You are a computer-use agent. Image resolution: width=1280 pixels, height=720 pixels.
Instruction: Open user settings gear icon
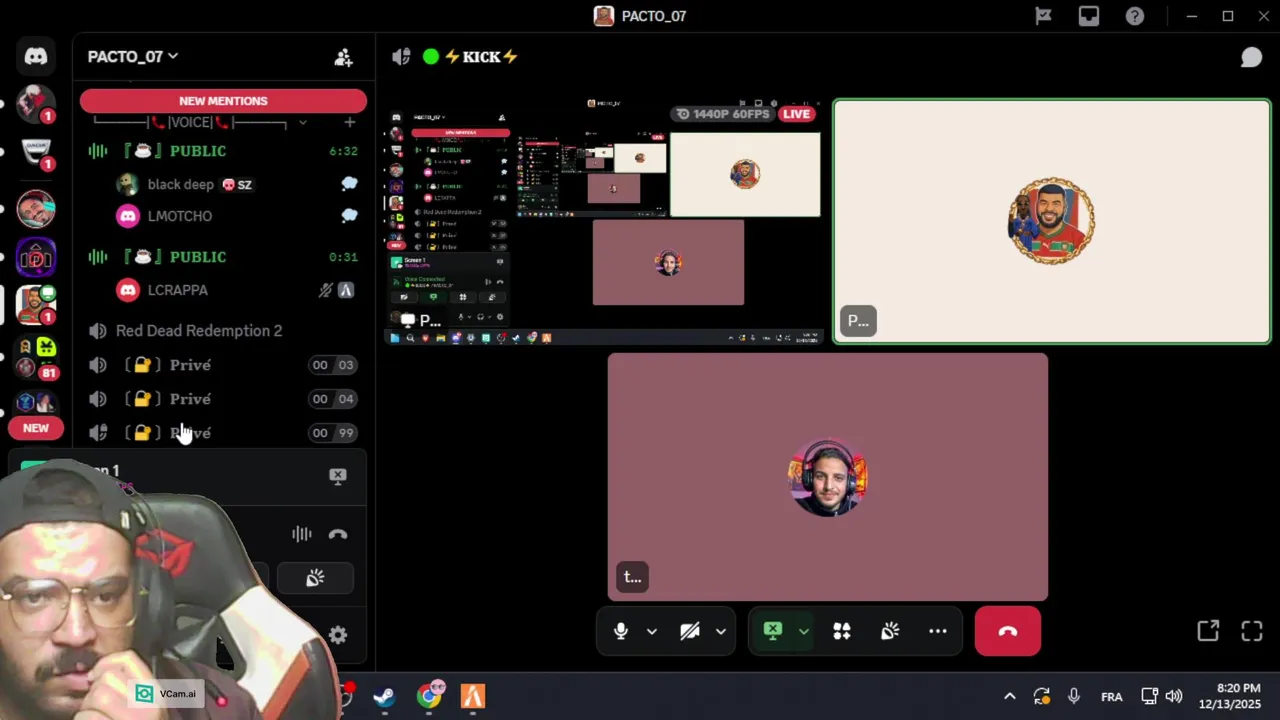click(x=338, y=635)
